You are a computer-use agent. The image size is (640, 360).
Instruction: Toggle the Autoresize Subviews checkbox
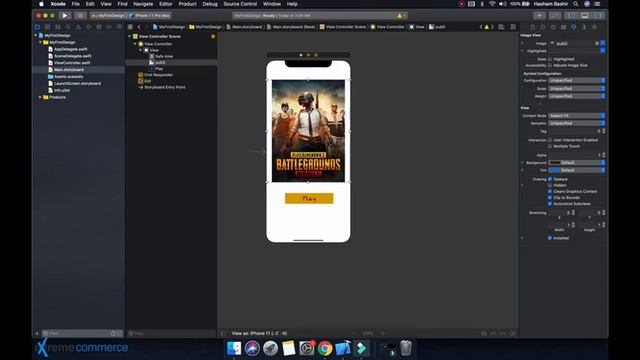pos(550,204)
